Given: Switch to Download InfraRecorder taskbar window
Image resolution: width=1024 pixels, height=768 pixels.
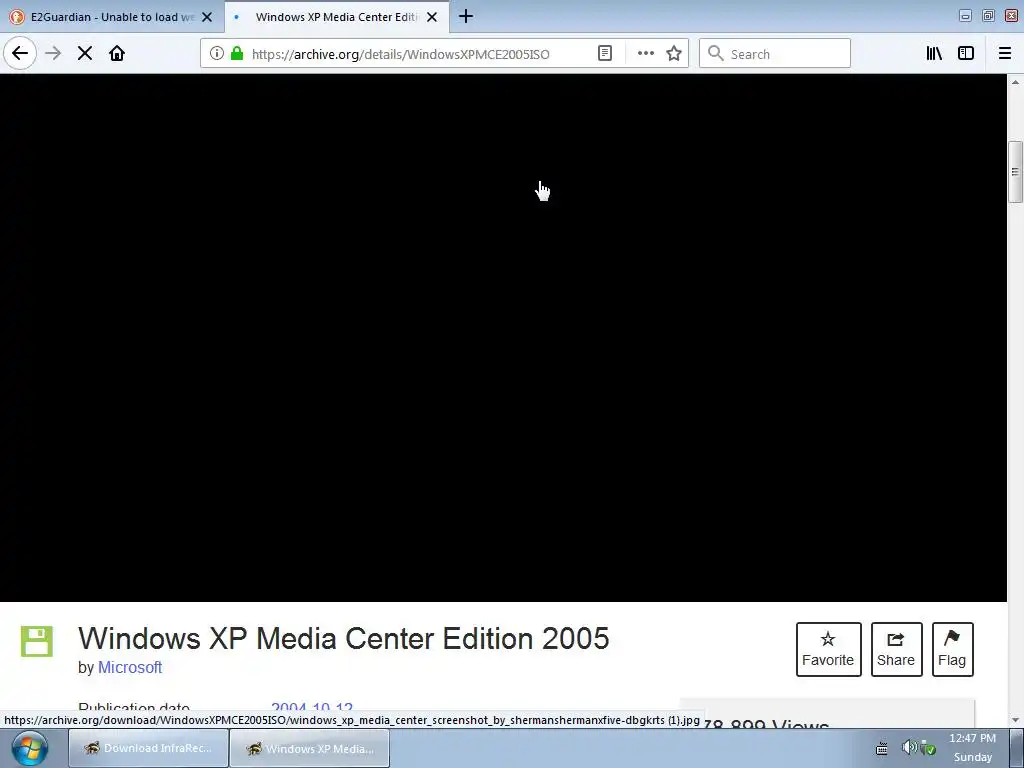Looking at the screenshot, I should pyautogui.click(x=149, y=748).
